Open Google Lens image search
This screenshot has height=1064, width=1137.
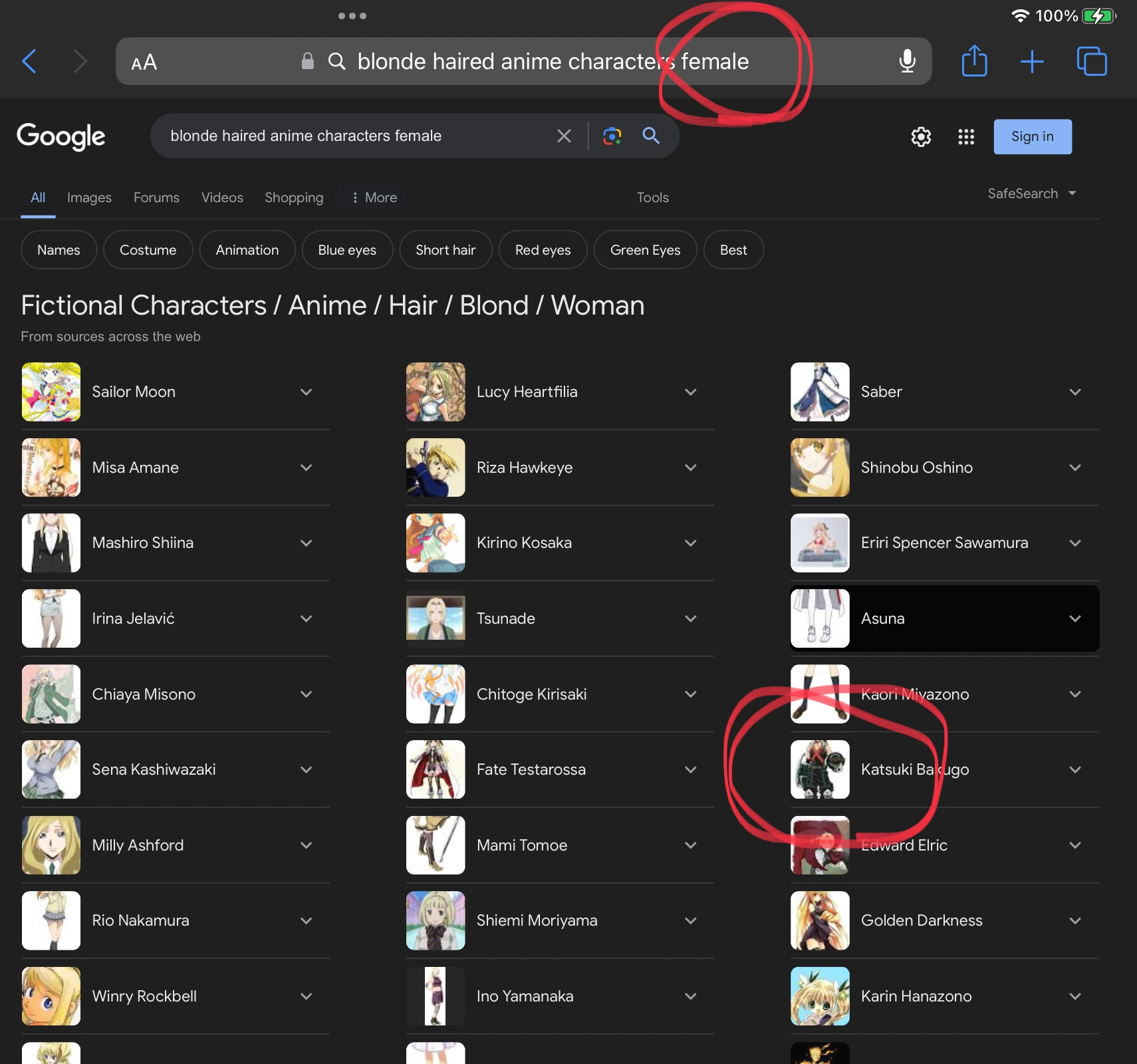coord(611,136)
